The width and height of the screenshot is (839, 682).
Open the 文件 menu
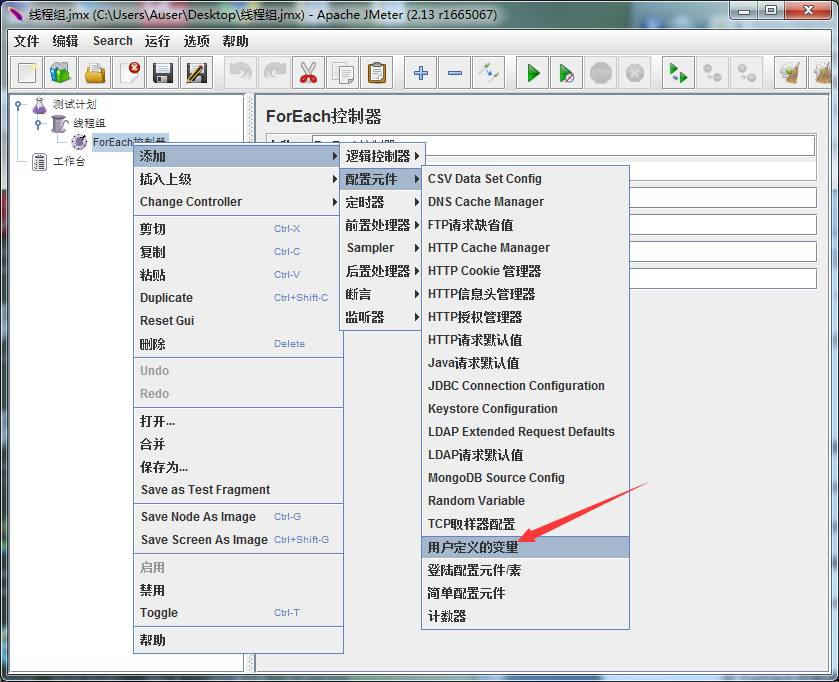pos(27,41)
